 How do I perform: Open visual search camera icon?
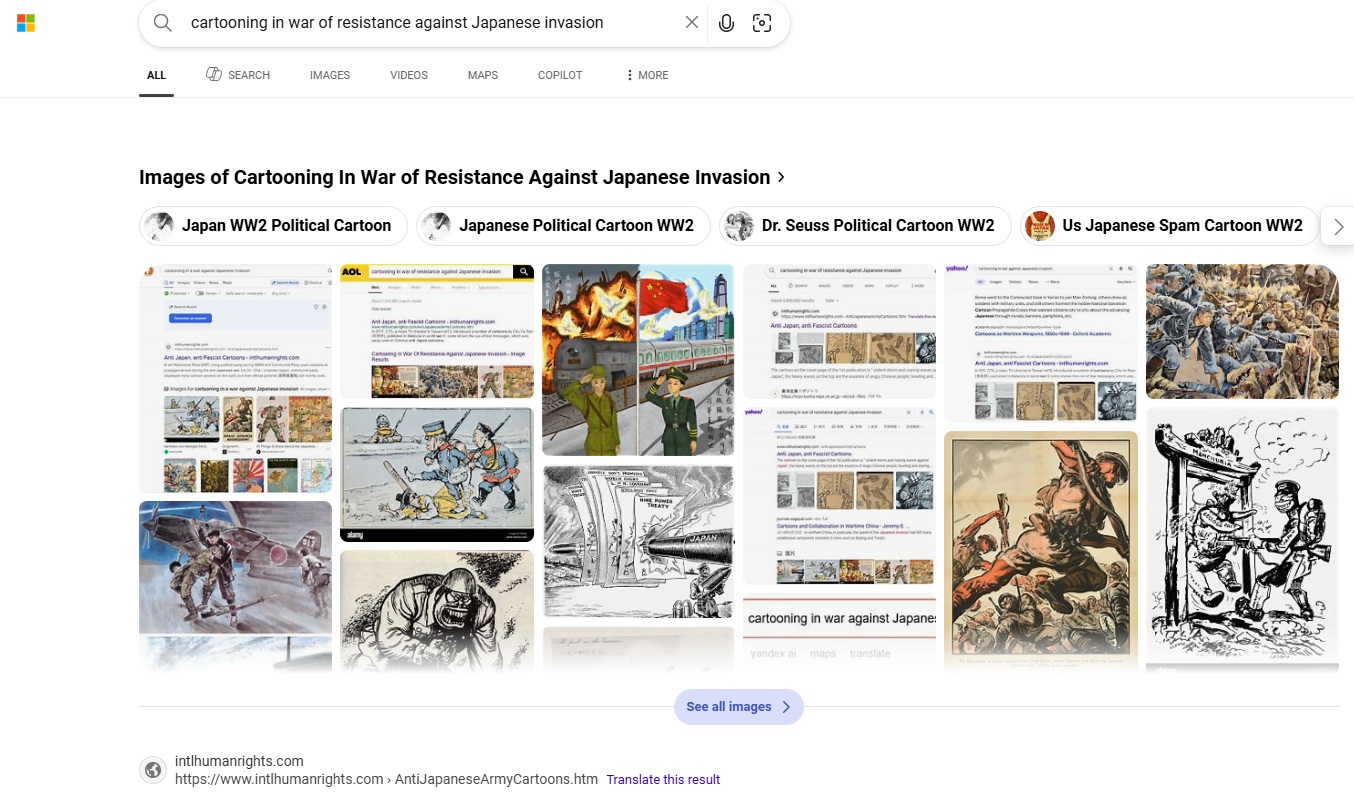(x=762, y=23)
